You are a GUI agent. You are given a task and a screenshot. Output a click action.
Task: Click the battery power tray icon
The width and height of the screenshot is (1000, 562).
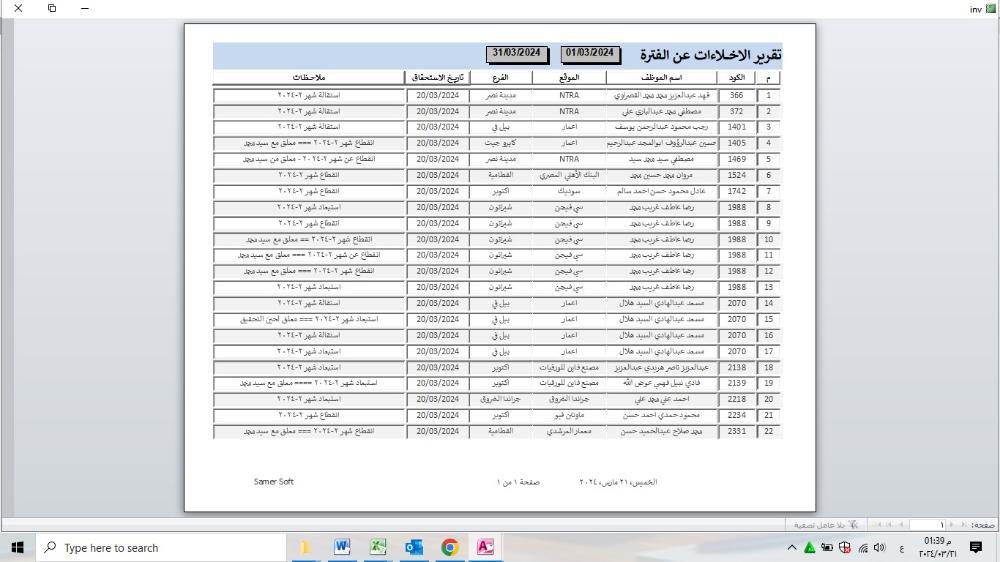[827, 547]
